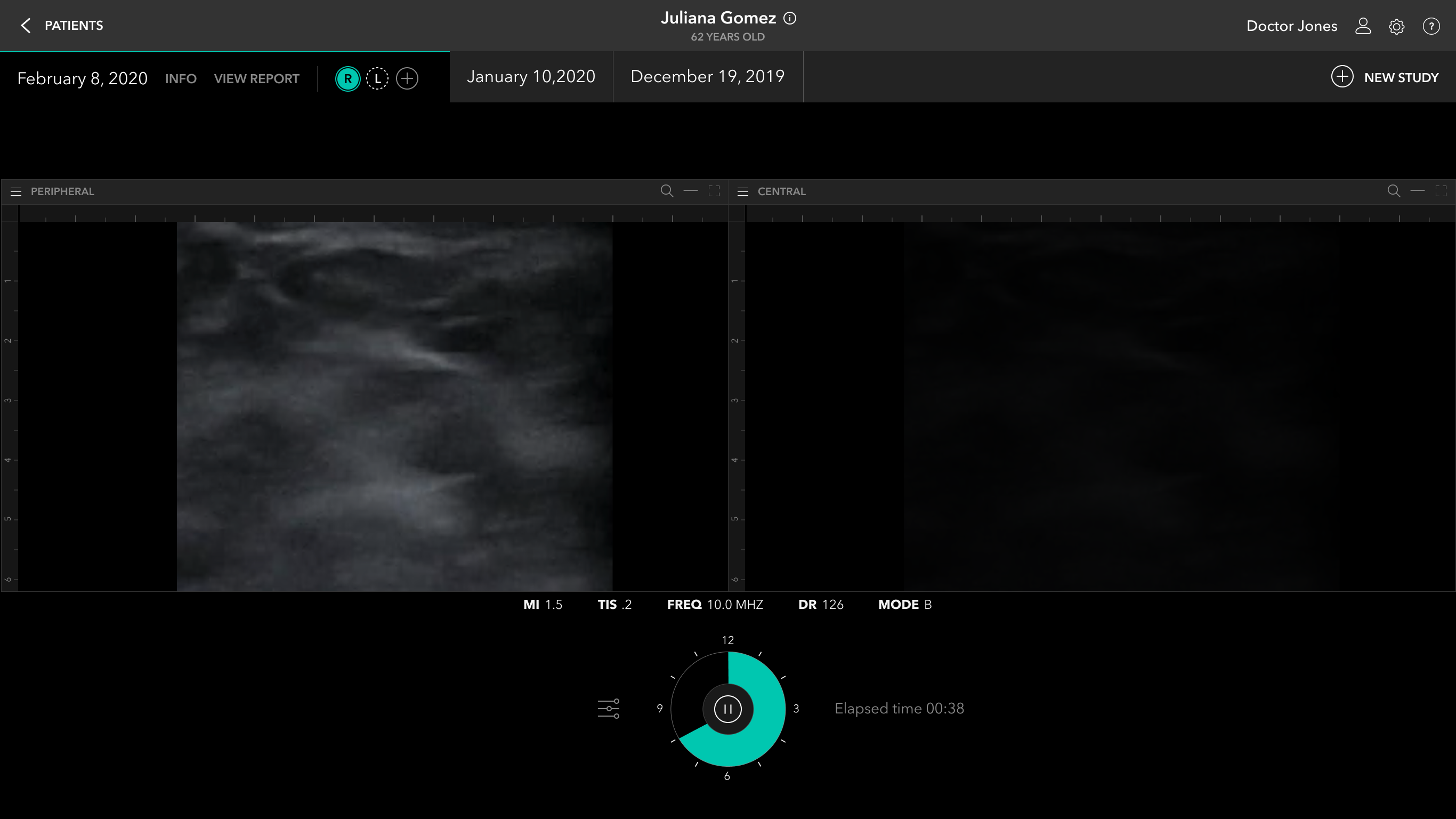1456x819 pixels.
Task: Open settings gear icon
Action: pyautogui.click(x=1396, y=27)
